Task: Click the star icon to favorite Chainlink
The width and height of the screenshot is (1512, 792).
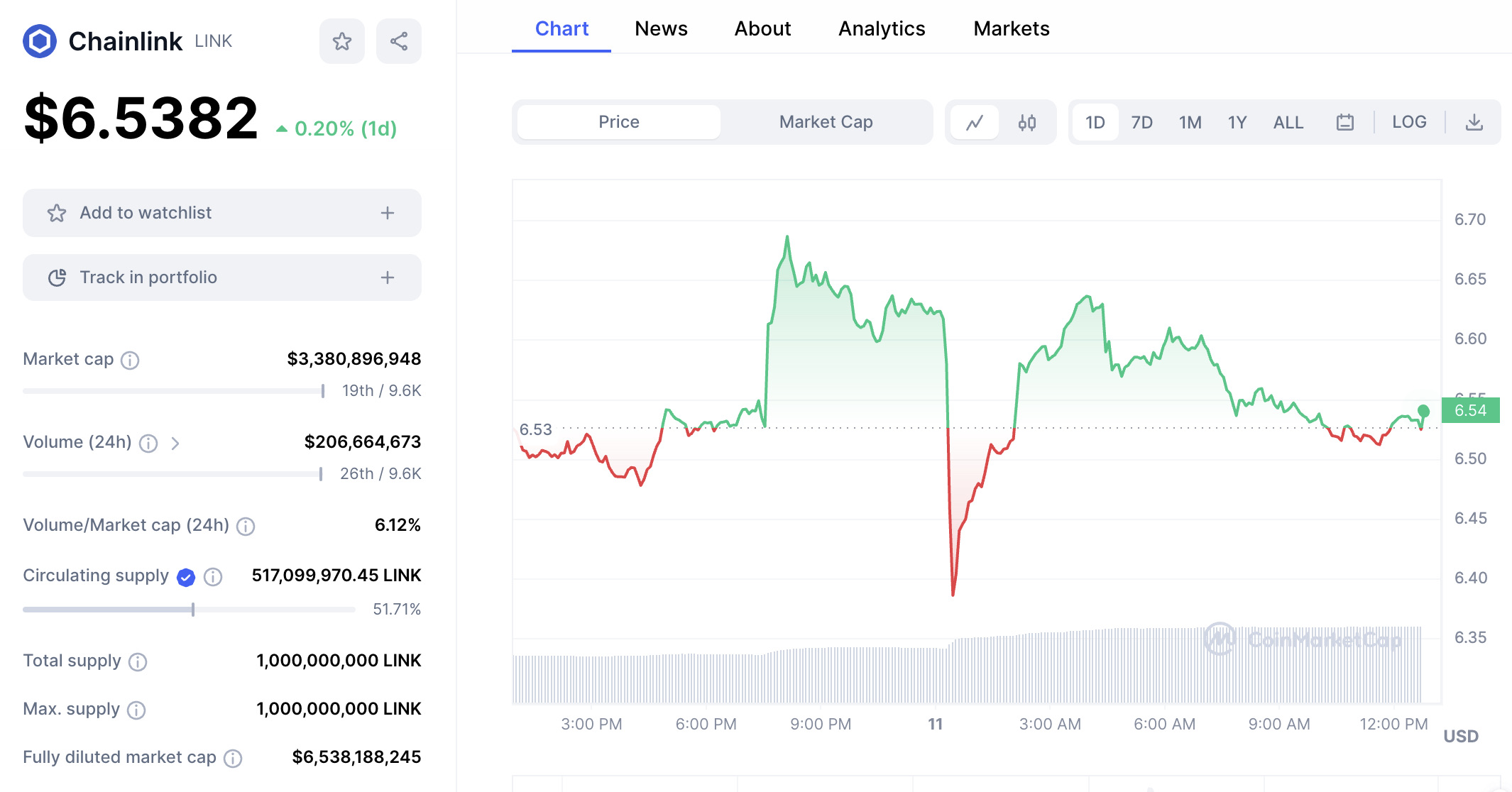Action: 341,40
